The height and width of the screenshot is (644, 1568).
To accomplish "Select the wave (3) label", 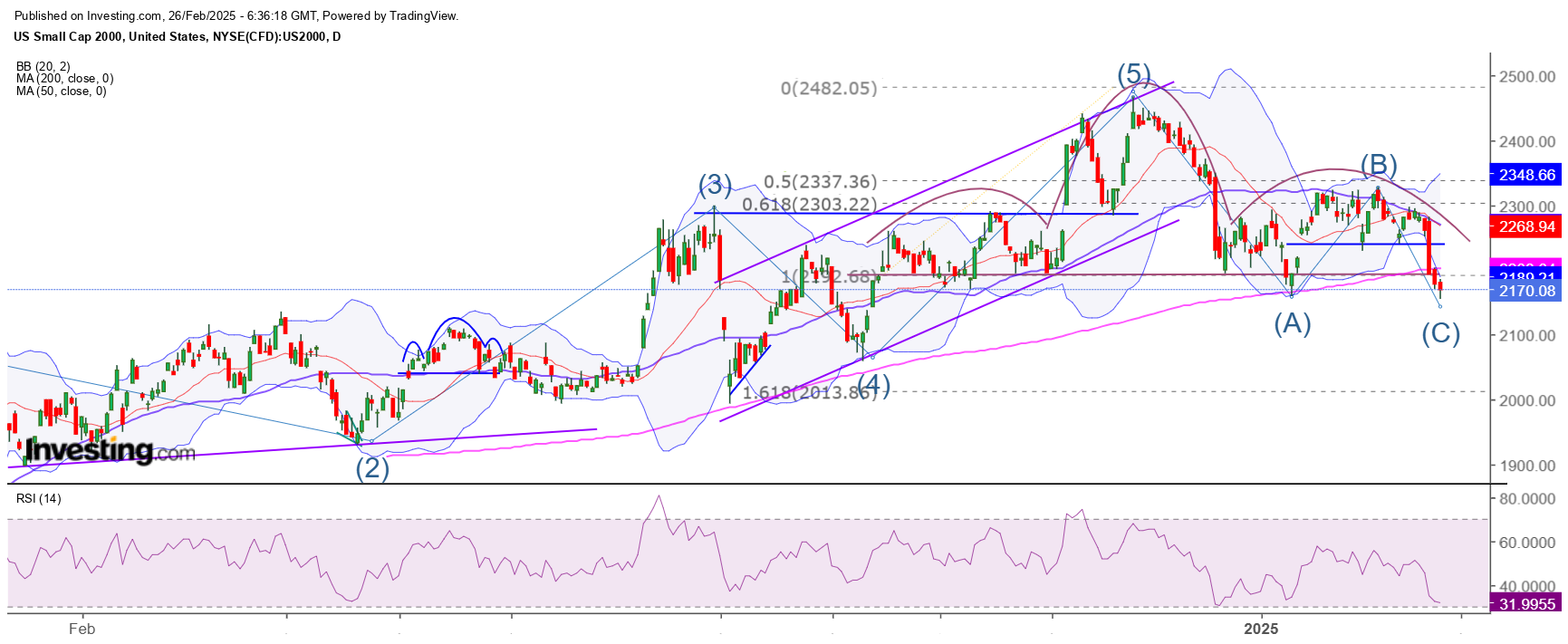I will (x=715, y=186).
